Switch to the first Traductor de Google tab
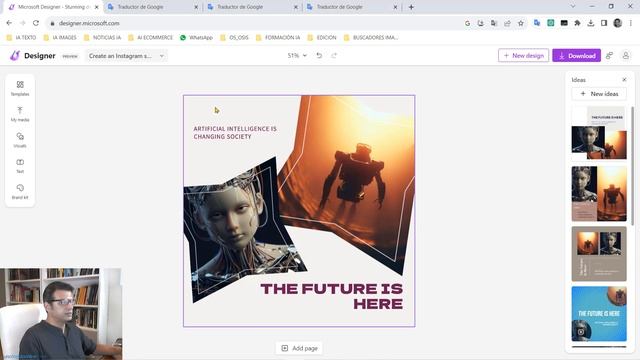The image size is (640, 360). point(153,7)
